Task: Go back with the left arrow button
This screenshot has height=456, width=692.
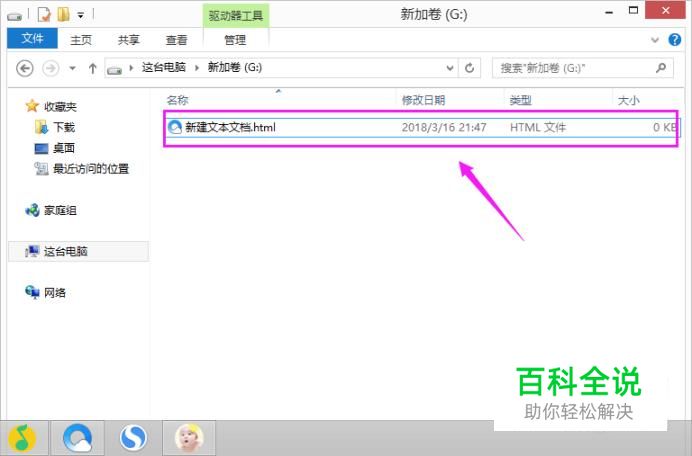Action: pos(25,68)
